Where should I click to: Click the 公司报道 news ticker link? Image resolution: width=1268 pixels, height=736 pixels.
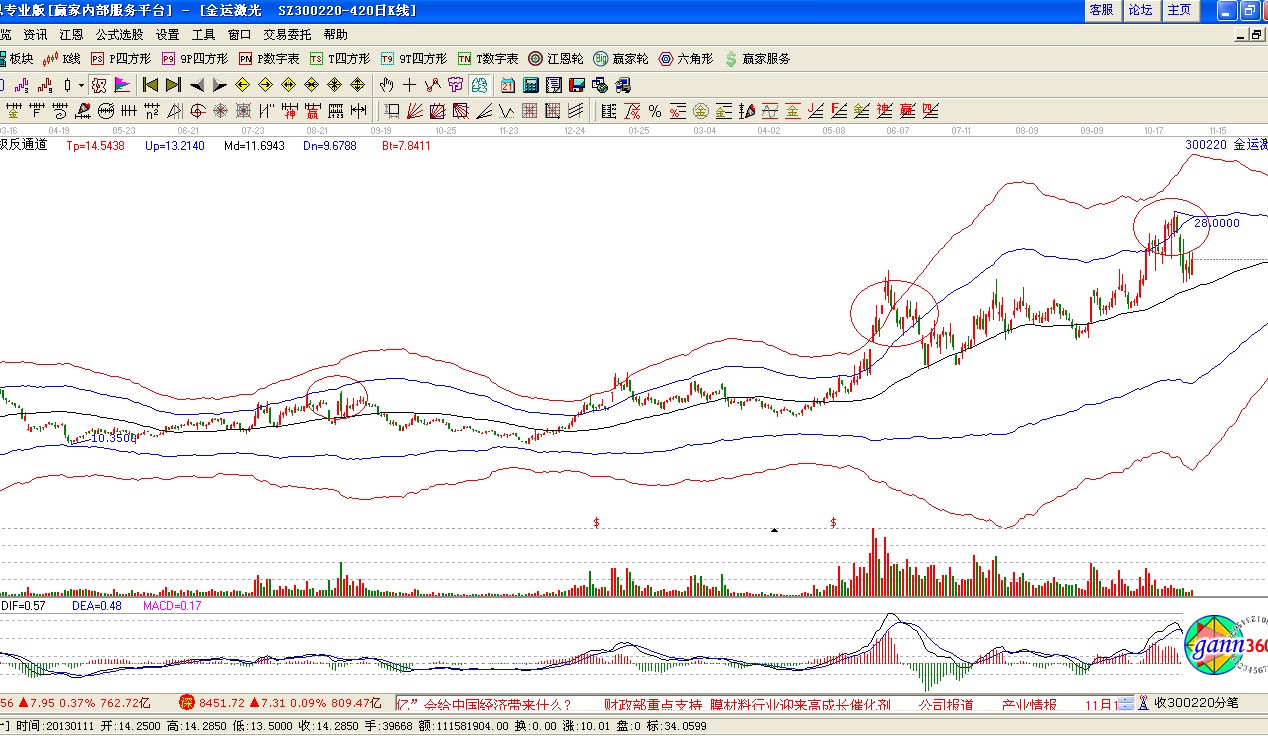coord(945,704)
